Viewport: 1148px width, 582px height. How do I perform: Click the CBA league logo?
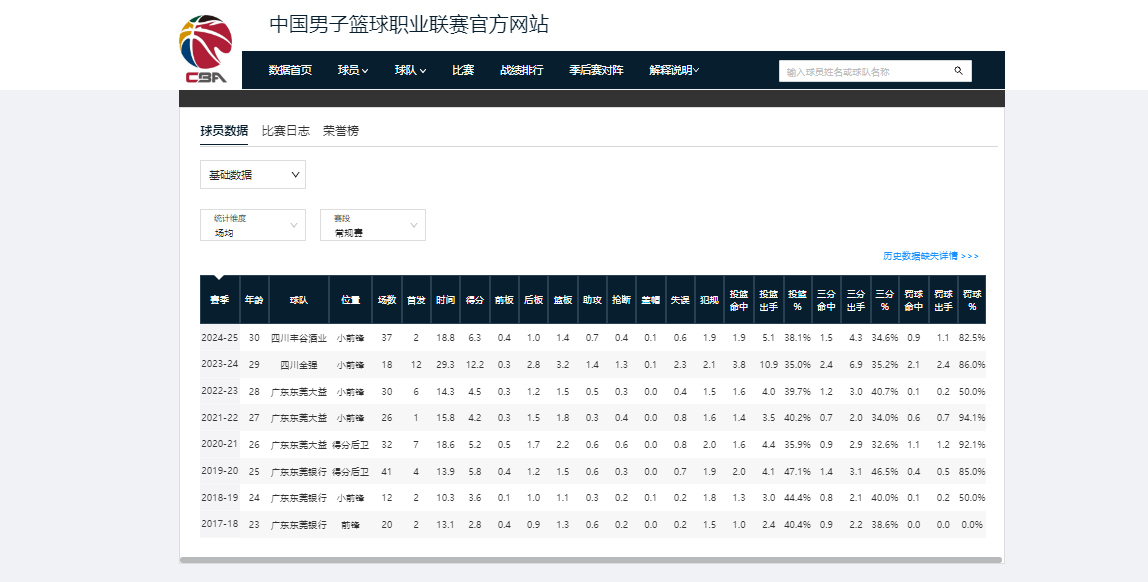(205, 48)
